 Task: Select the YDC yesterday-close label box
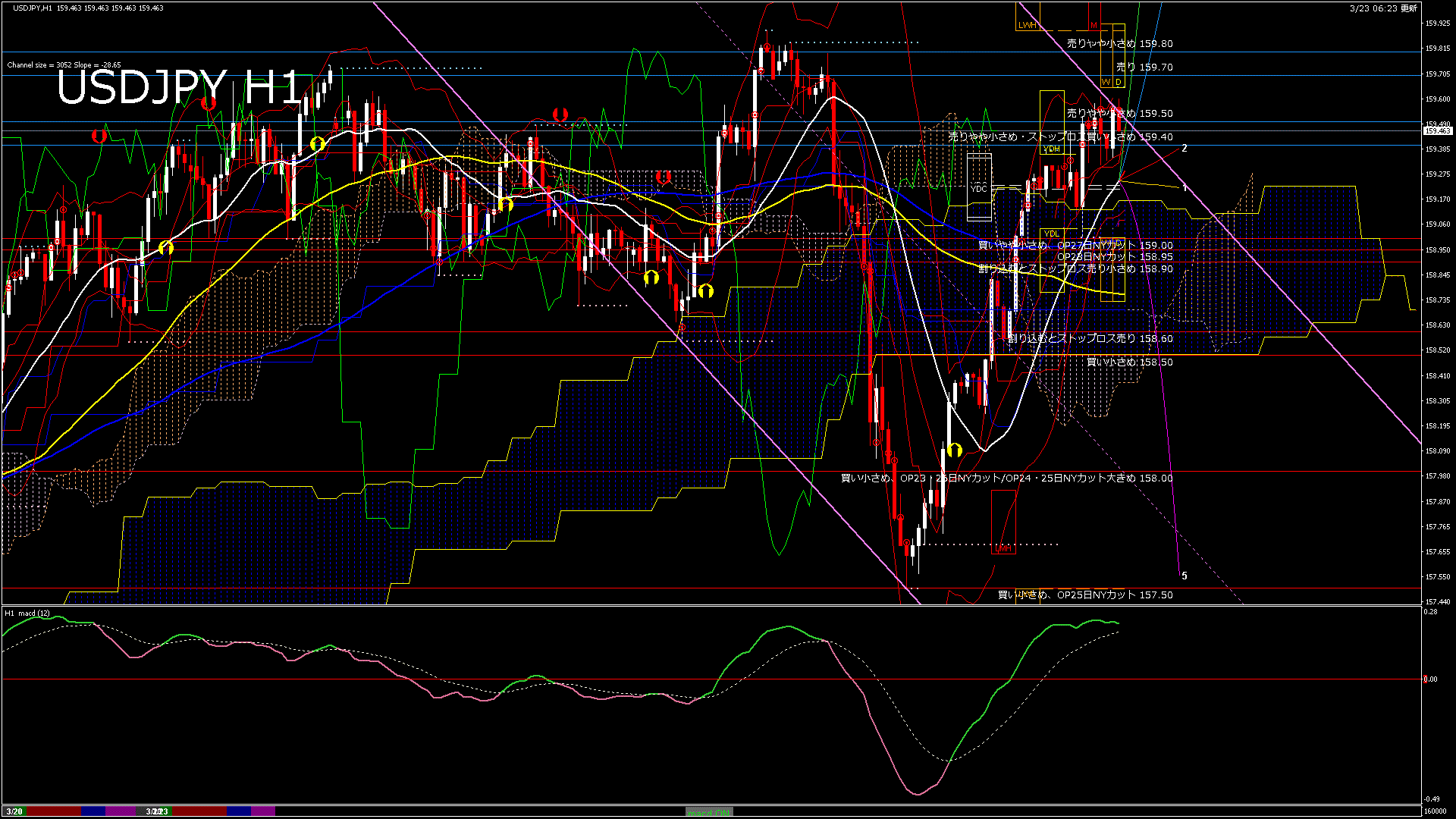(979, 188)
